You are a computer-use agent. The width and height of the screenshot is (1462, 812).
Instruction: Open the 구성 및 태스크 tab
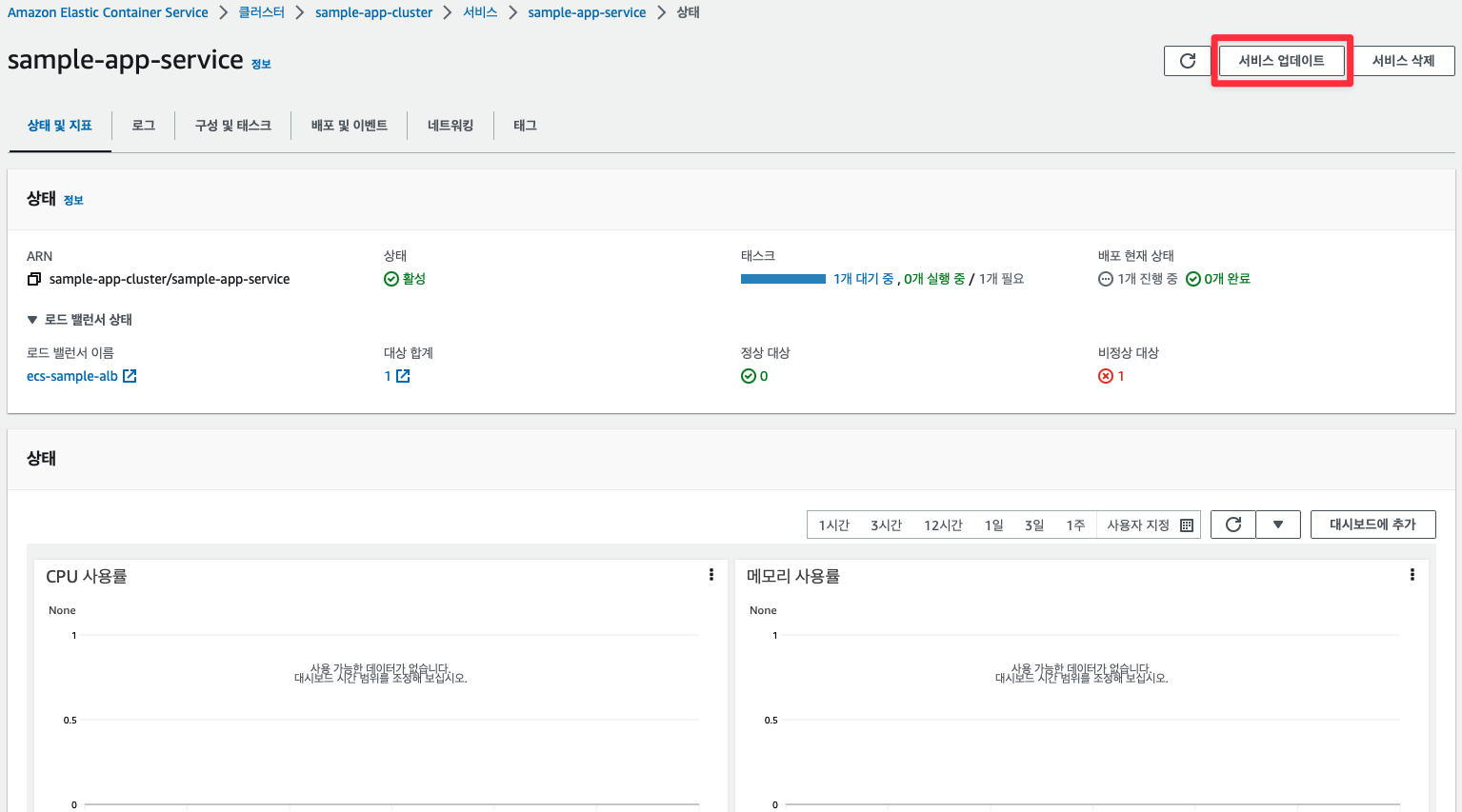pyautogui.click(x=233, y=126)
